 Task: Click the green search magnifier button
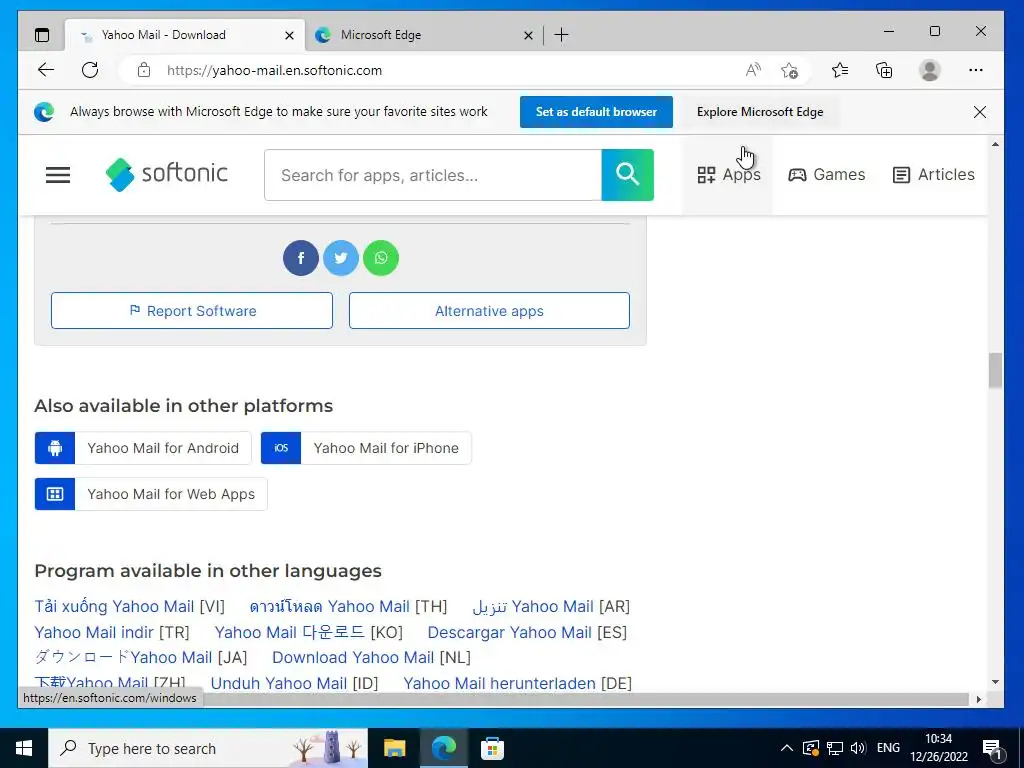point(627,174)
